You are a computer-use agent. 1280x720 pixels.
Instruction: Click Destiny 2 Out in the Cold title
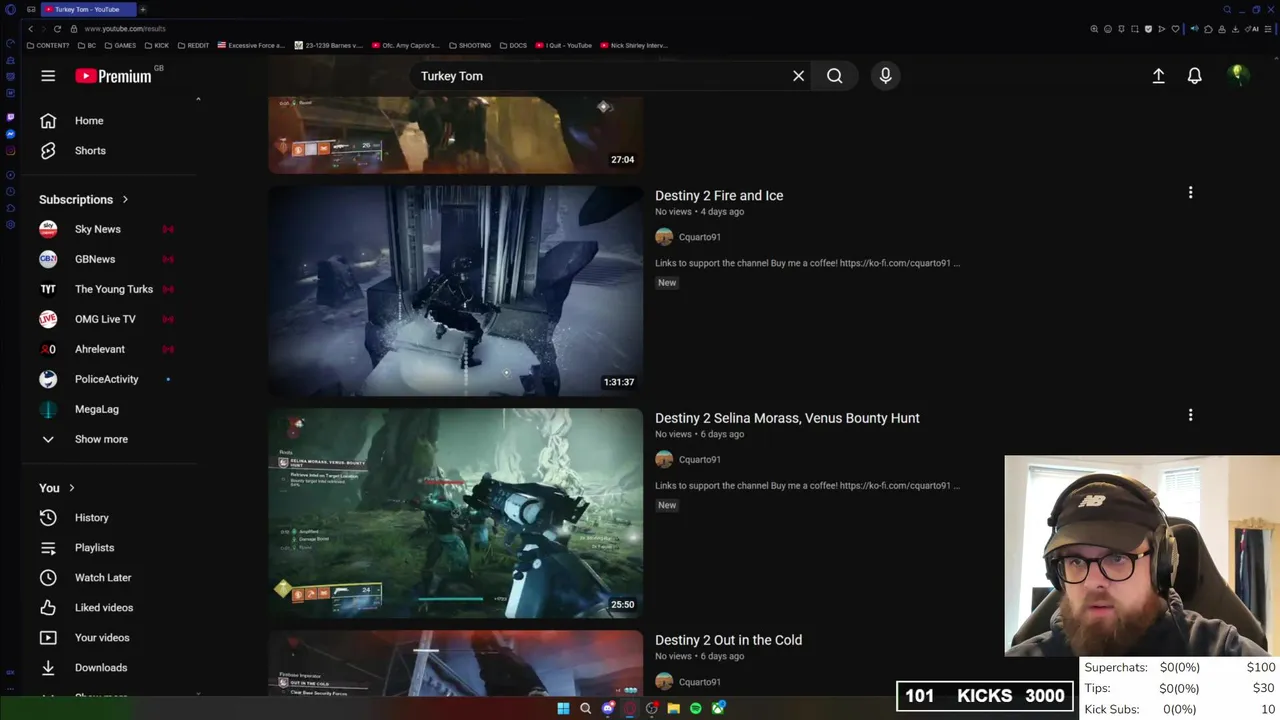pos(728,640)
